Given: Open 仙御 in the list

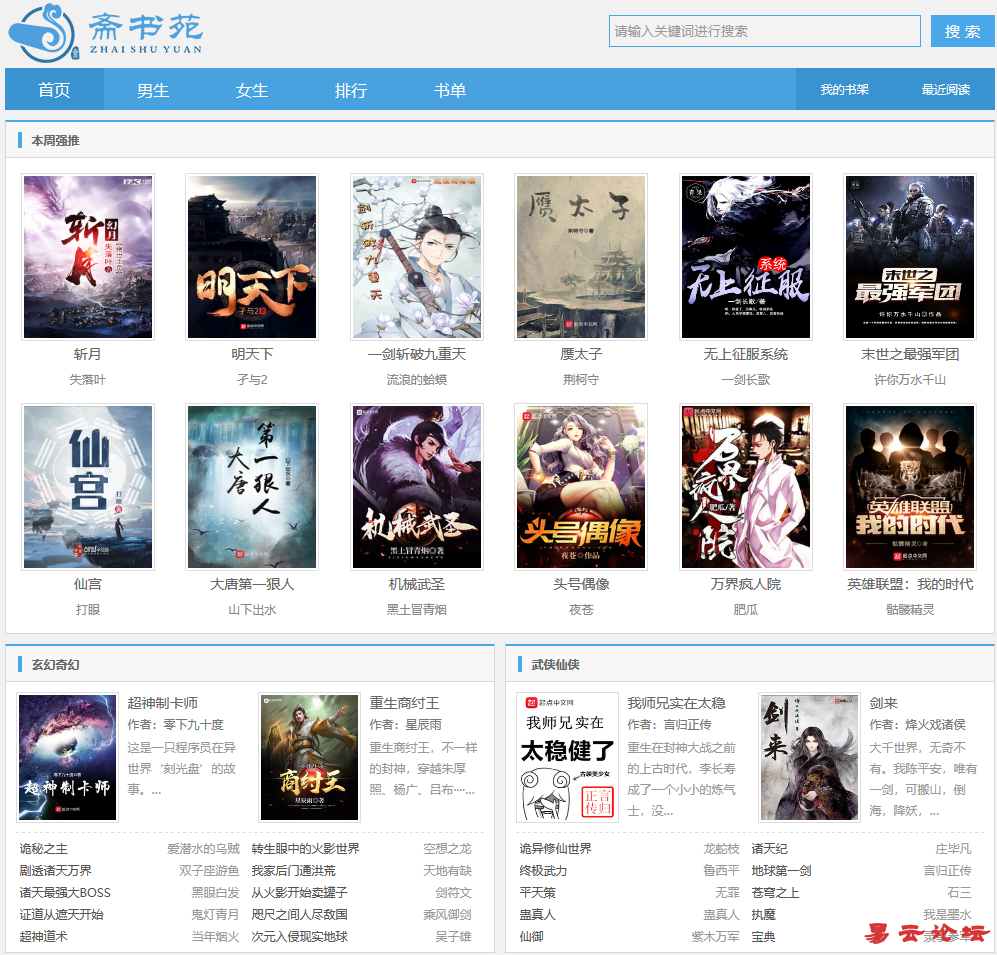Looking at the screenshot, I should coord(531,937).
